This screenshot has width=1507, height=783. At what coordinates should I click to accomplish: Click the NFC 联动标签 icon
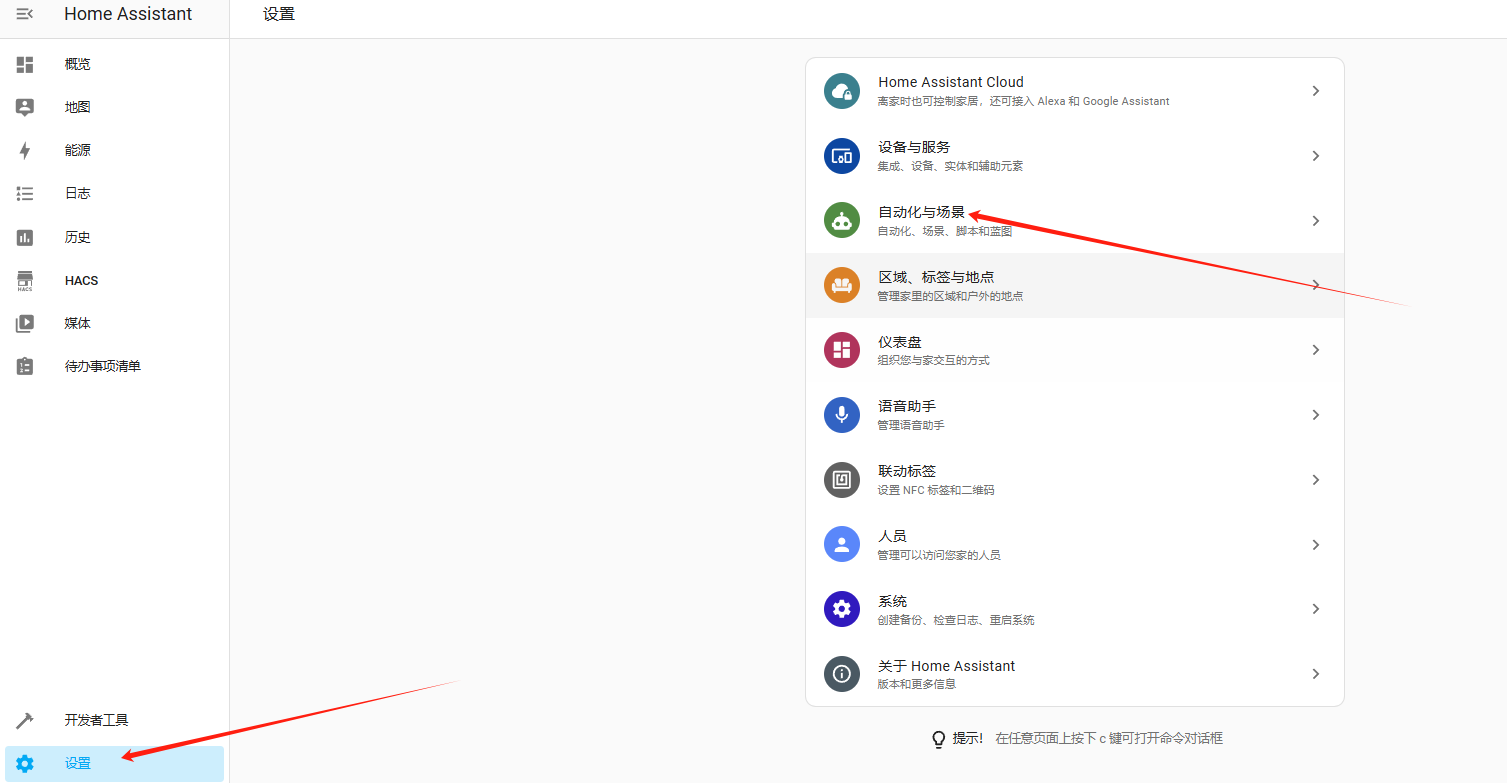841,480
